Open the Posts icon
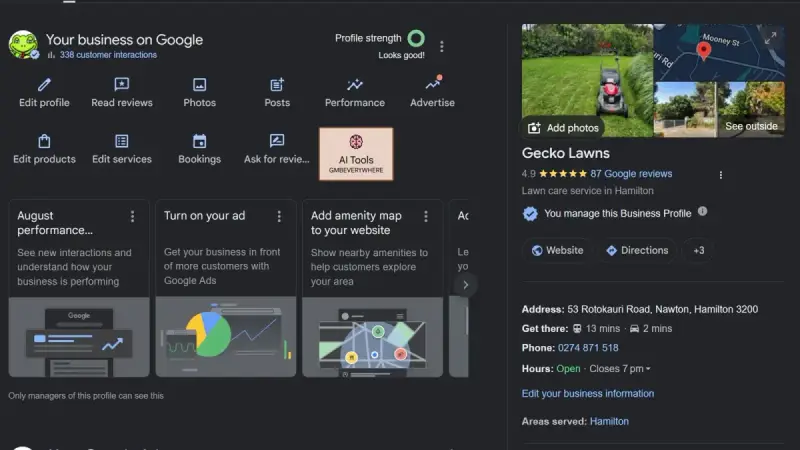The width and height of the screenshot is (800, 450). coord(277,84)
